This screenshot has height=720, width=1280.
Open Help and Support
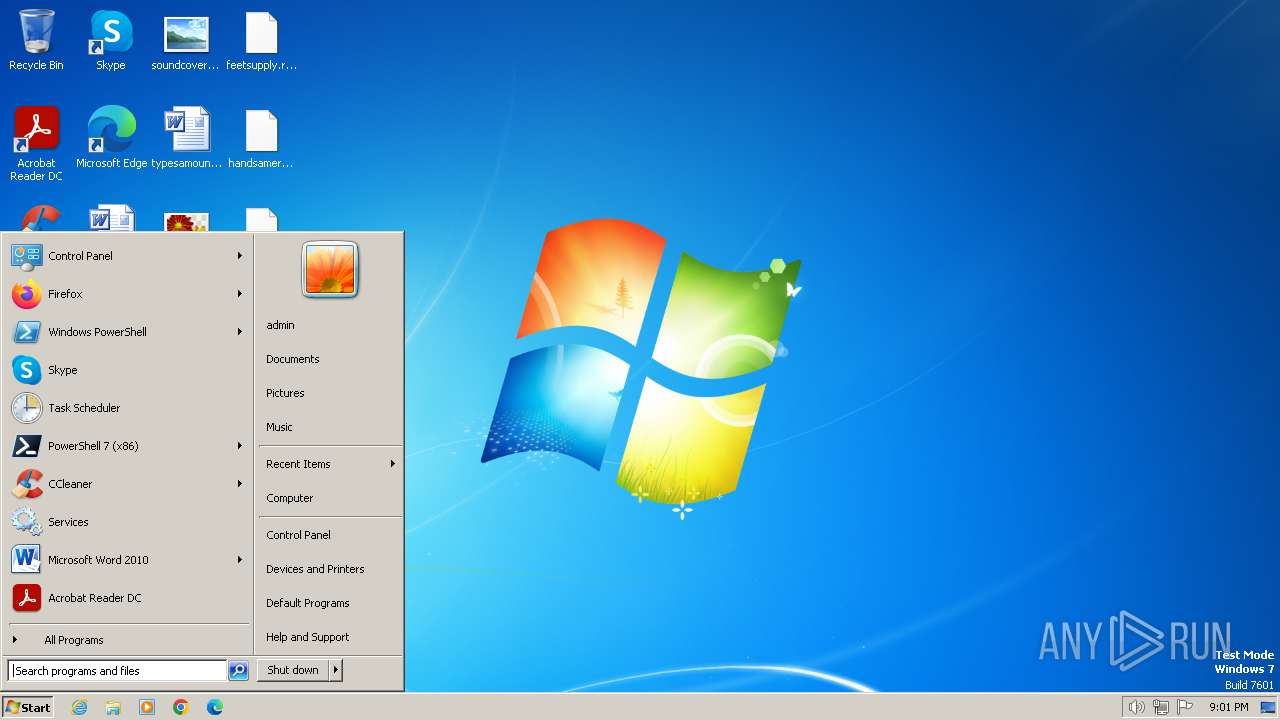pos(330,637)
